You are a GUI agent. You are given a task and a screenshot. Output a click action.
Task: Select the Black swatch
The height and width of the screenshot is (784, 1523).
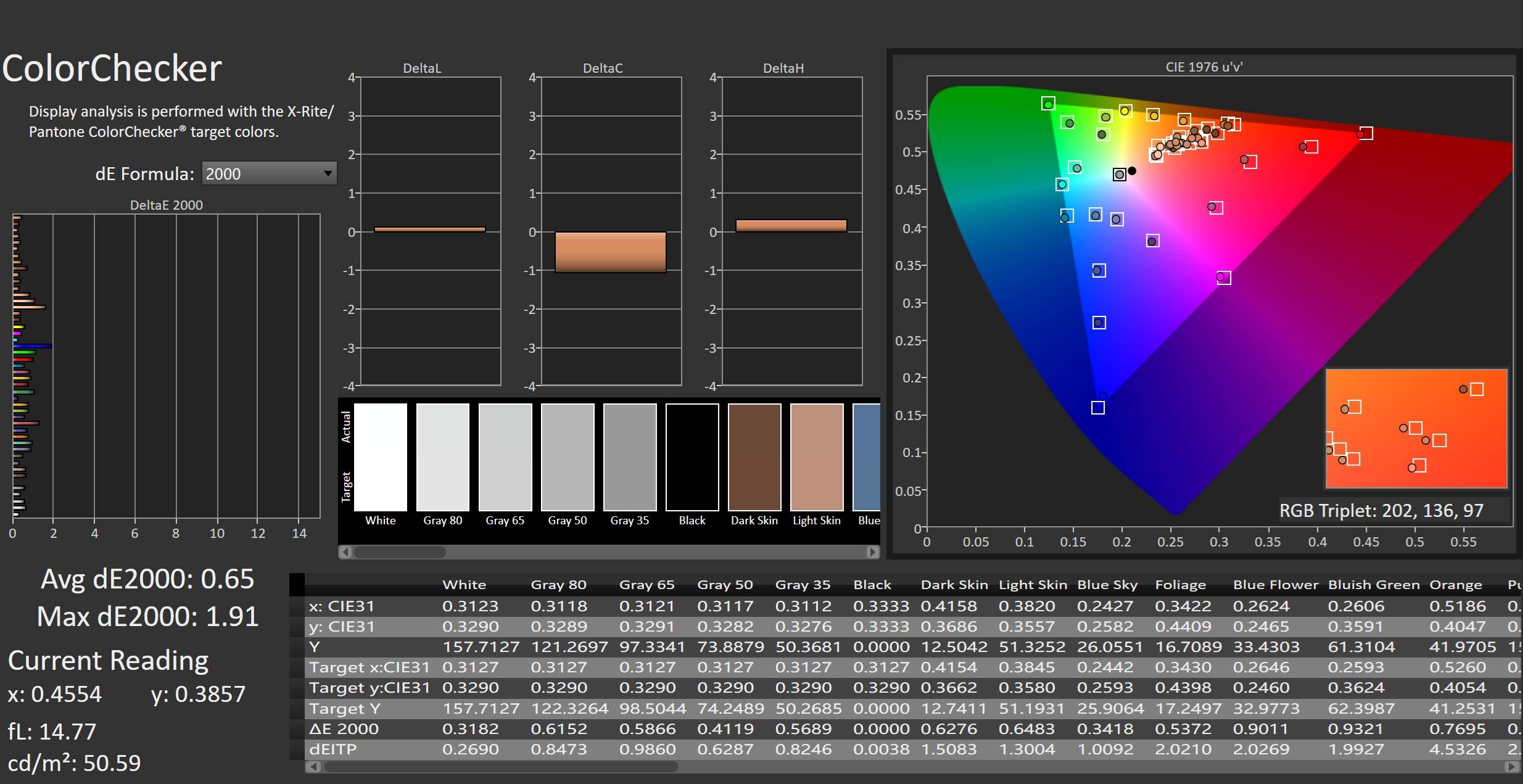click(x=692, y=457)
